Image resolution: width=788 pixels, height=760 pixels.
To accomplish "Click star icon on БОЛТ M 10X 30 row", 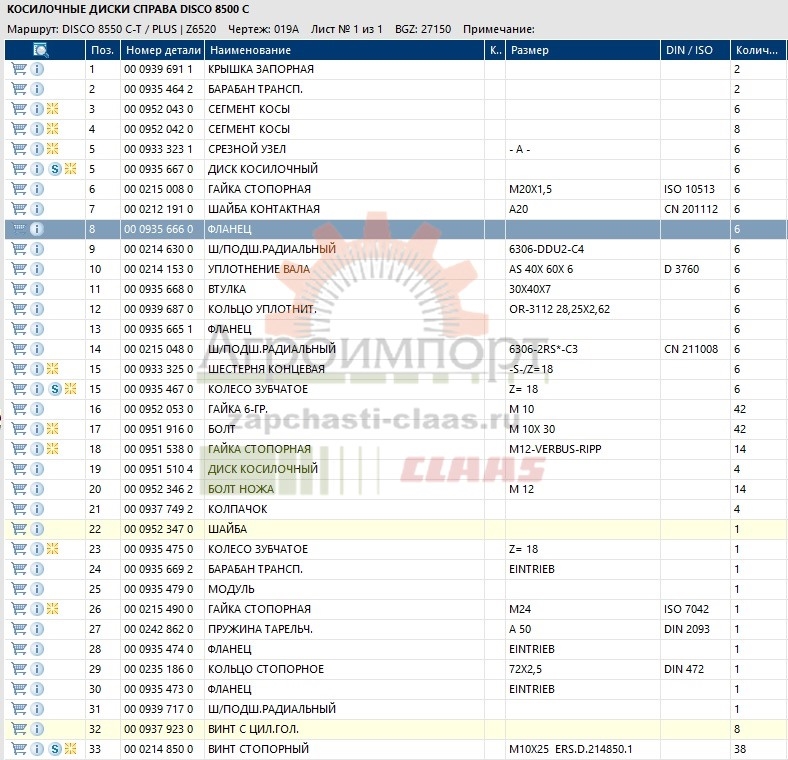I will 53,429.
